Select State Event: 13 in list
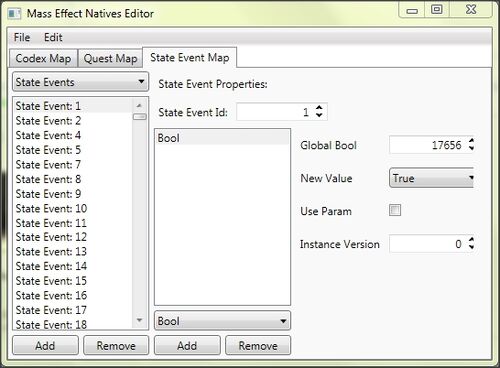The height and width of the screenshot is (368, 500). pyautogui.click(x=73, y=252)
